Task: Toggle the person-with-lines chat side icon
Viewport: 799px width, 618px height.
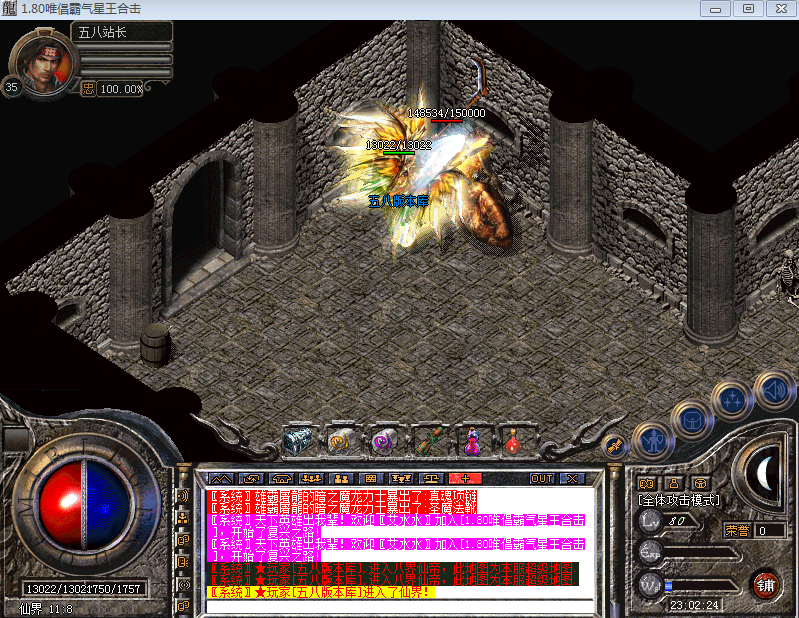Action: [x=183, y=562]
